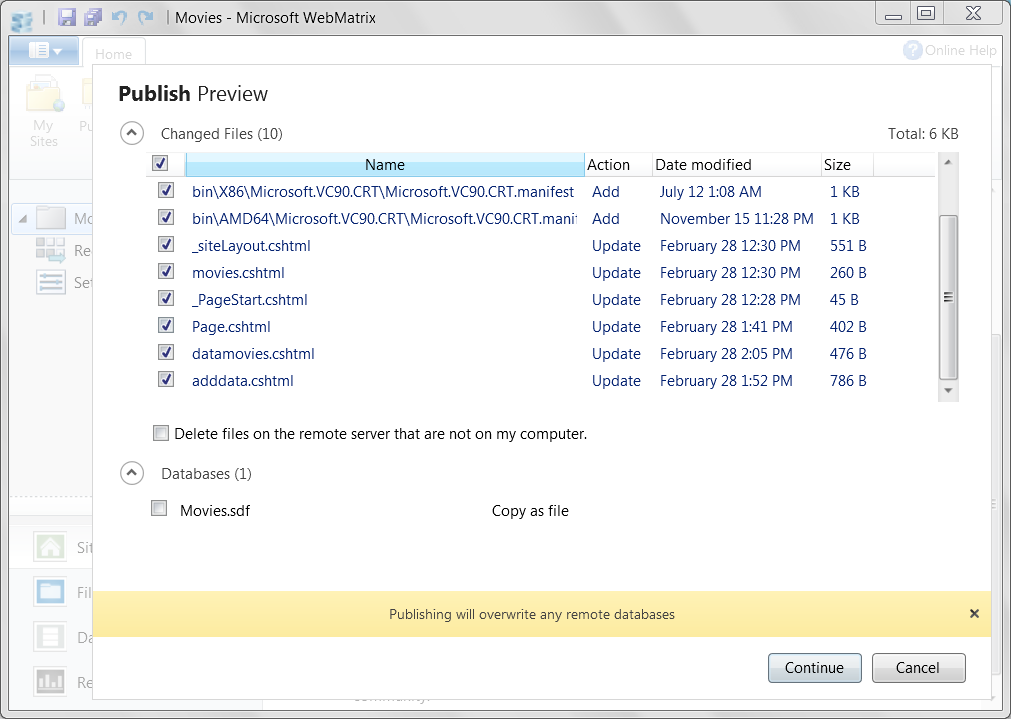Uncheck the _siteLayout.cshtml checkbox
The width and height of the screenshot is (1011, 719).
(x=166, y=245)
